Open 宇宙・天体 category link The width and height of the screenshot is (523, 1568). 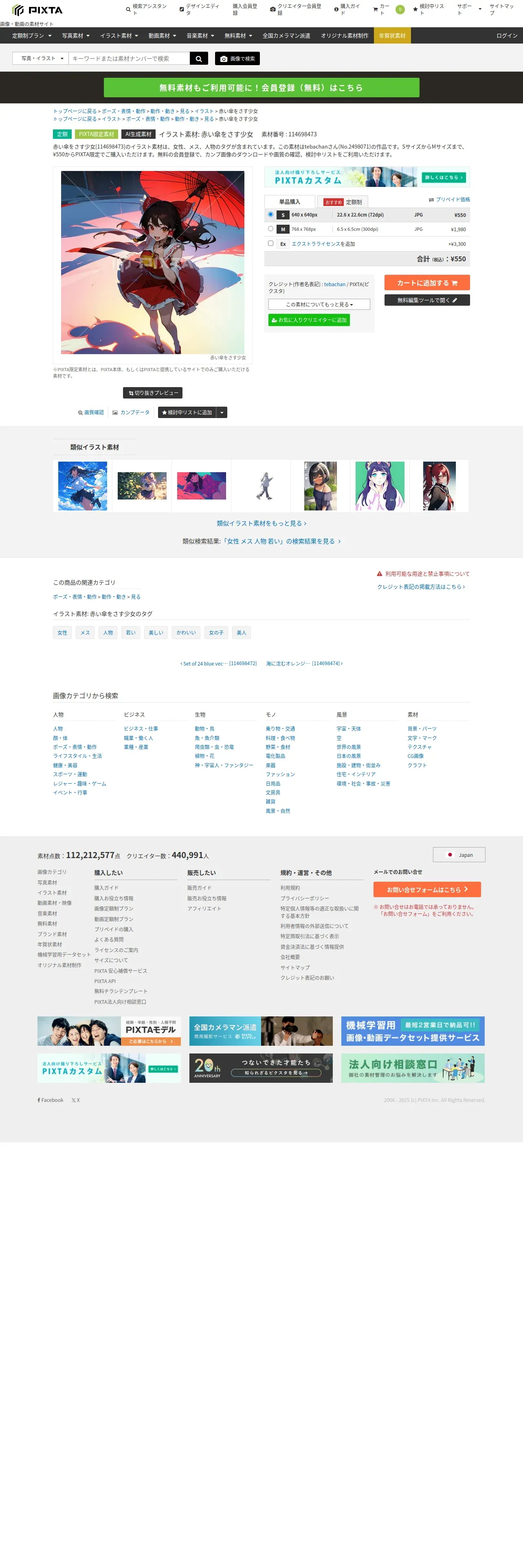coord(349,729)
